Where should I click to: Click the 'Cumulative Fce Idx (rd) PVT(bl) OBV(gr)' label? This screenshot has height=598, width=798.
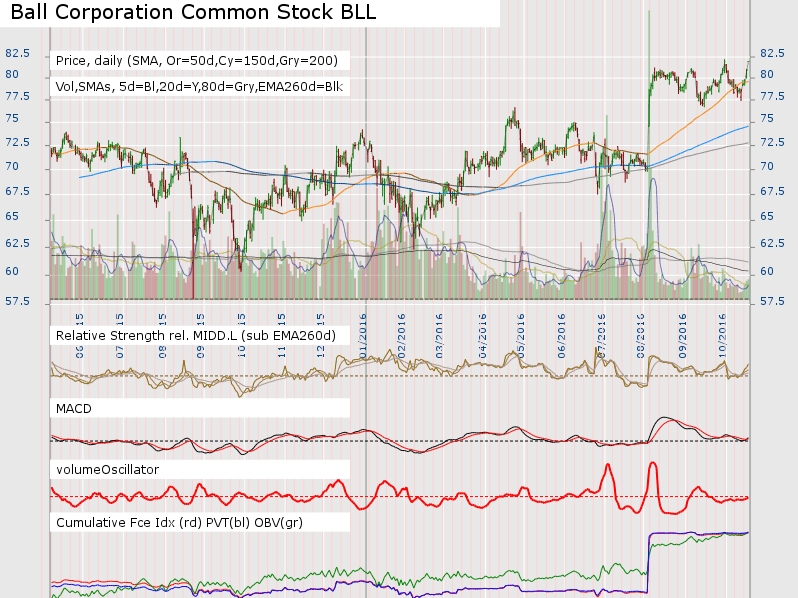(179, 523)
